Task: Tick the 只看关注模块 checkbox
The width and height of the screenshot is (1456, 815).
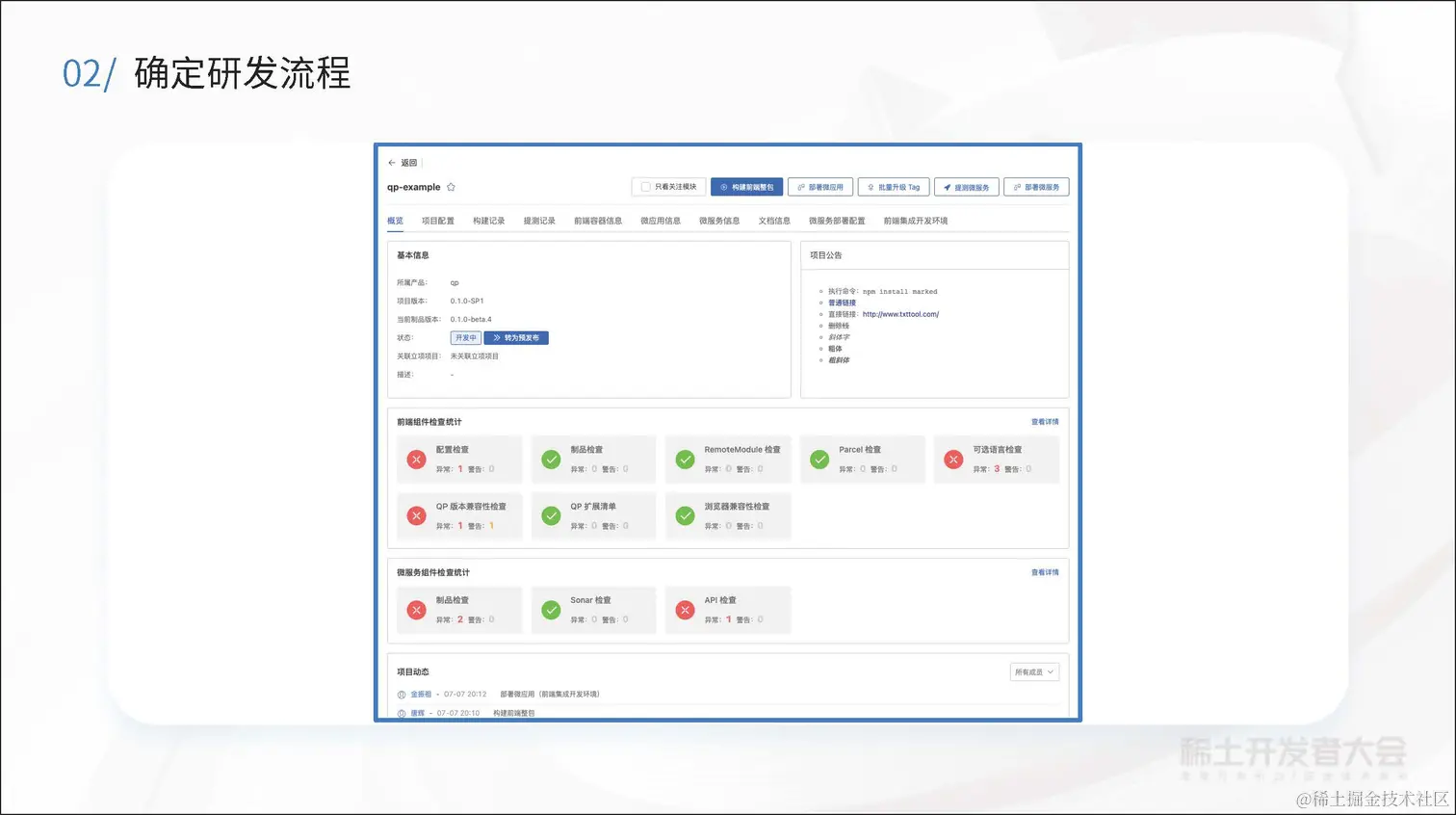Action: 646,187
